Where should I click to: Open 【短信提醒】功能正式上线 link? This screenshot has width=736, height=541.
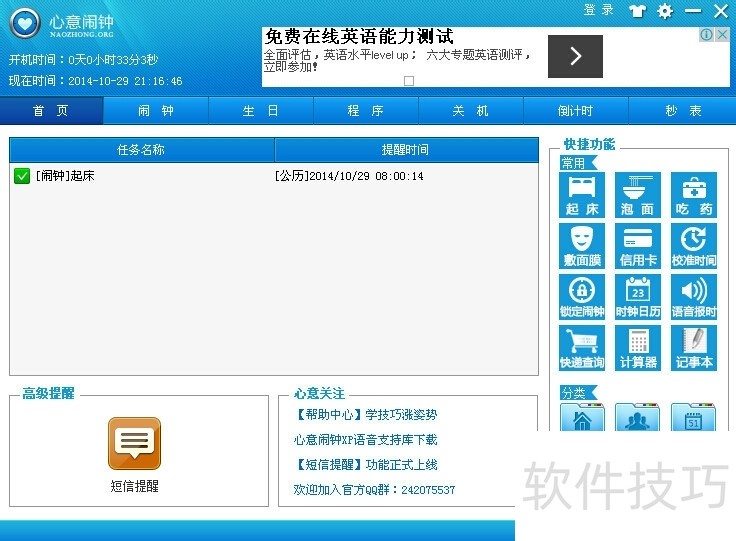365,465
